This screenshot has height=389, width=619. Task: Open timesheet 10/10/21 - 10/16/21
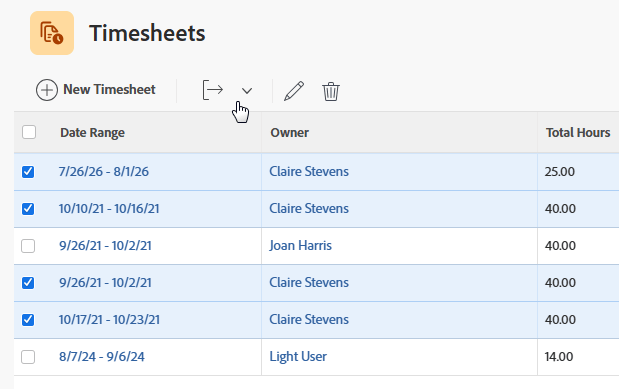109,209
